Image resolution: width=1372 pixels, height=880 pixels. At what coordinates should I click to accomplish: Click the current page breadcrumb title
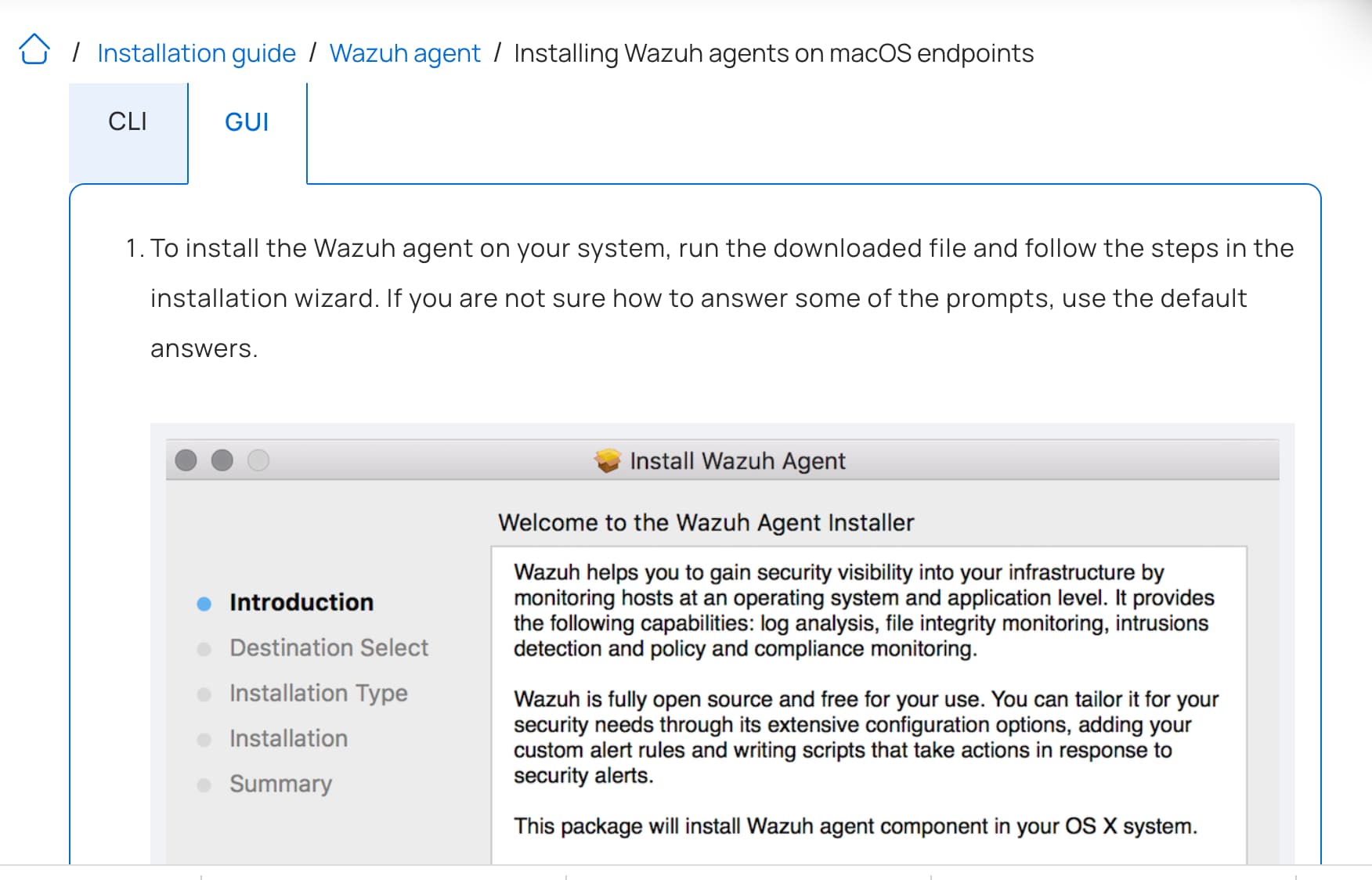774,53
